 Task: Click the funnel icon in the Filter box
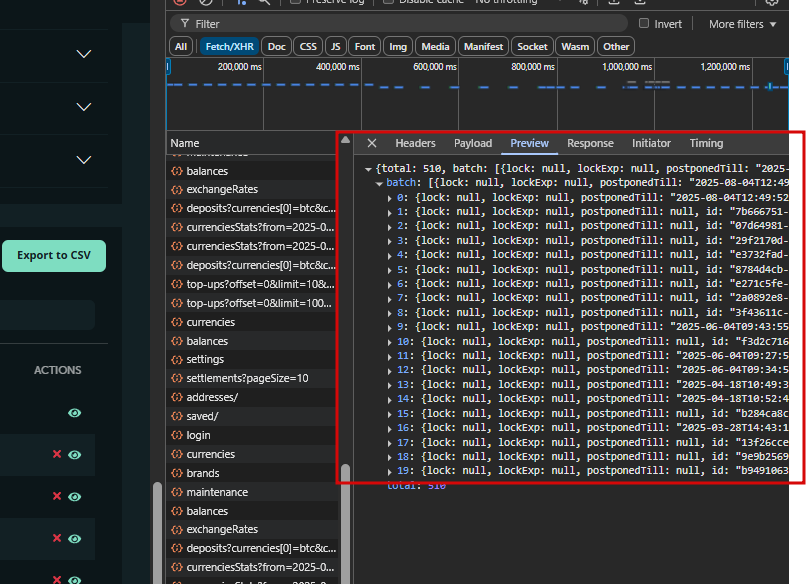point(185,24)
